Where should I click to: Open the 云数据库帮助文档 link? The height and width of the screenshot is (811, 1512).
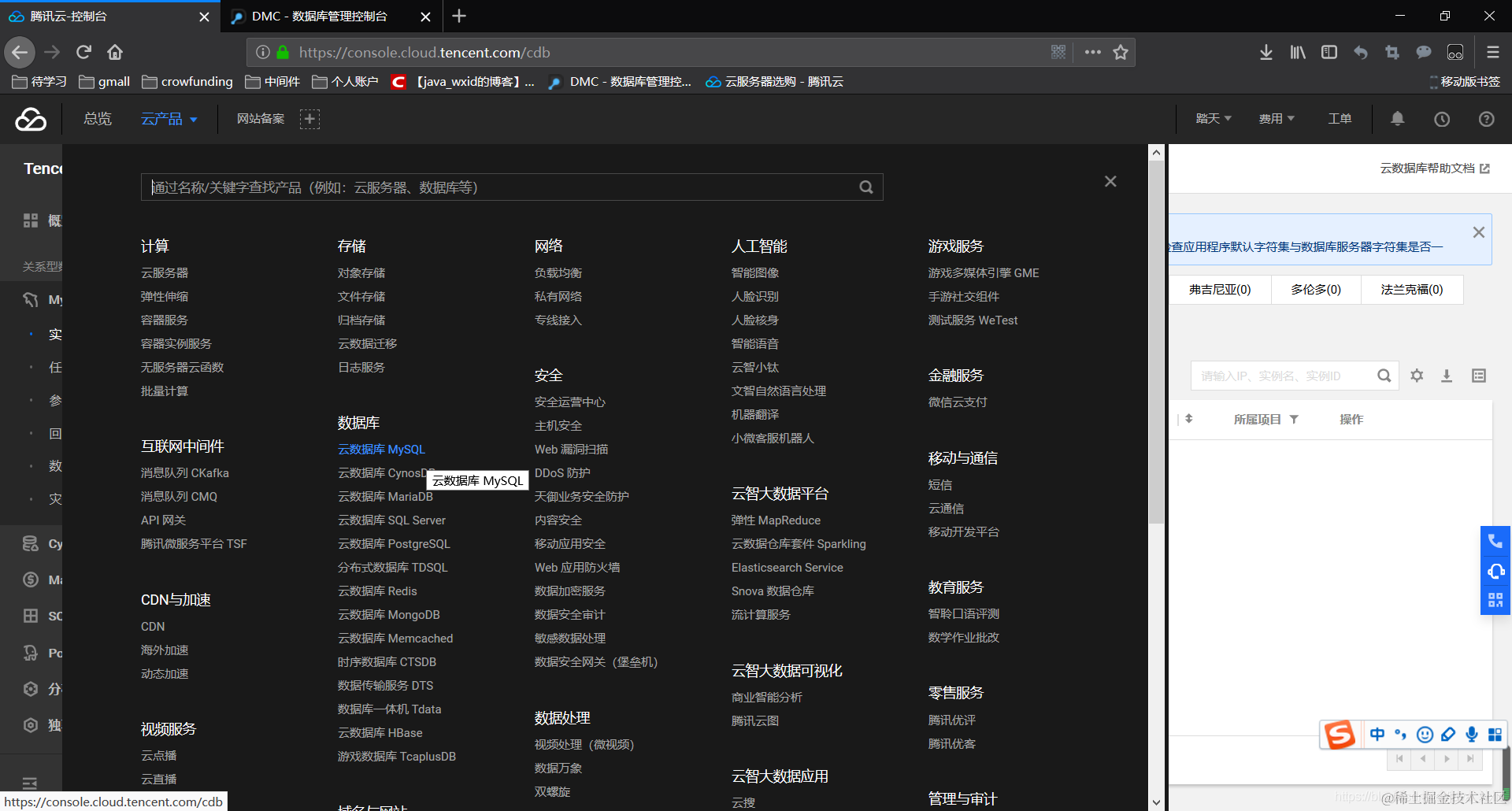coord(1435,168)
